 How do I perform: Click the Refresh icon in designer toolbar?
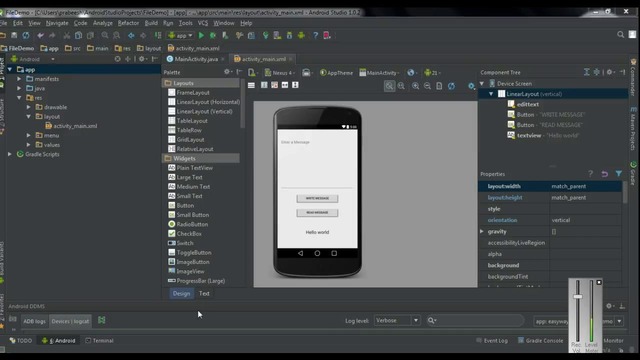click(x=451, y=86)
